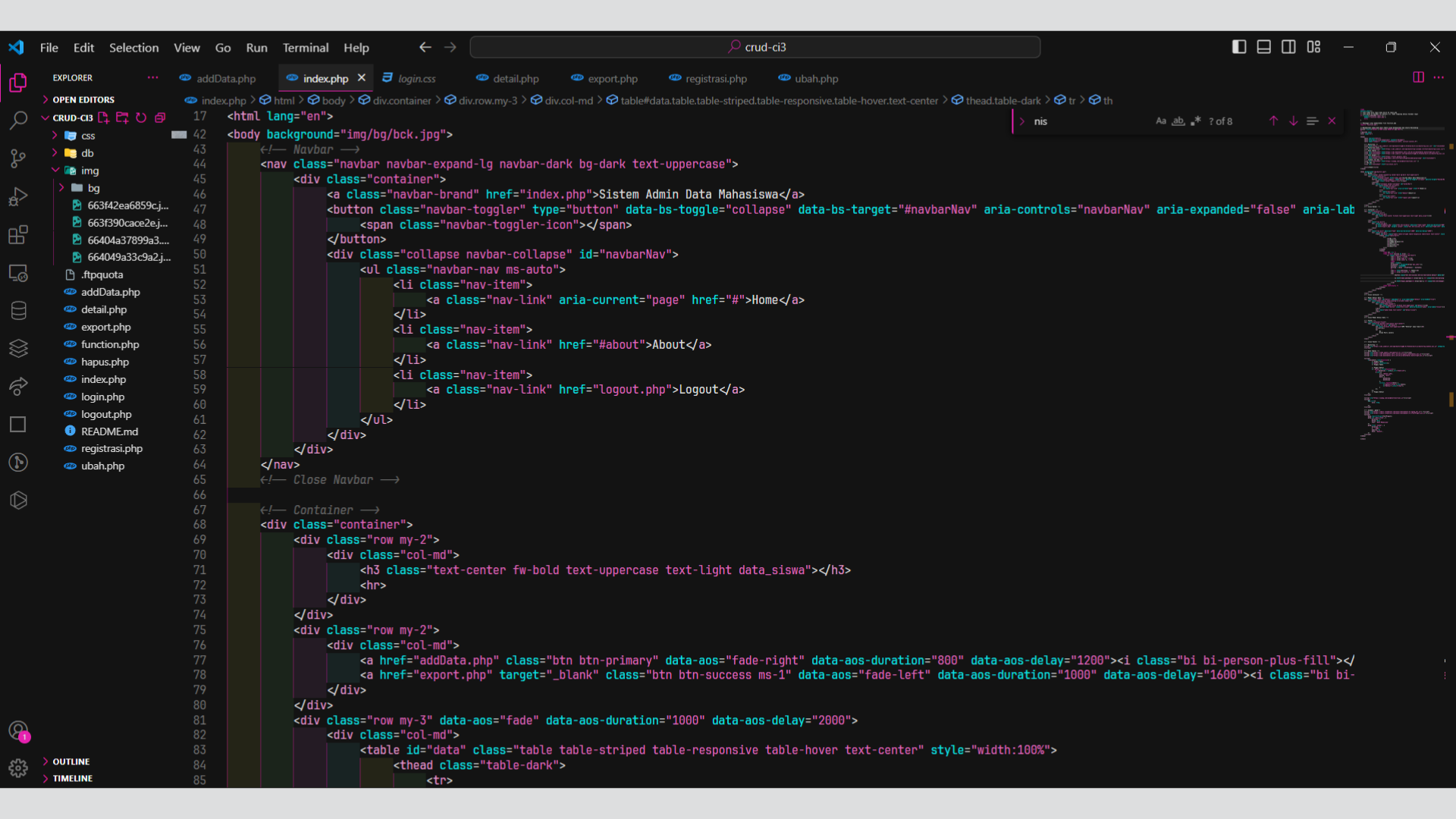The image size is (1456, 819).
Task: Open the Explorer view in activity bar
Action: [x=18, y=83]
